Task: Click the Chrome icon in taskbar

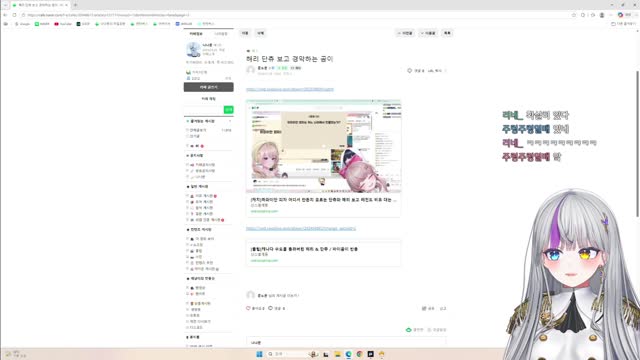Action: pos(360,354)
